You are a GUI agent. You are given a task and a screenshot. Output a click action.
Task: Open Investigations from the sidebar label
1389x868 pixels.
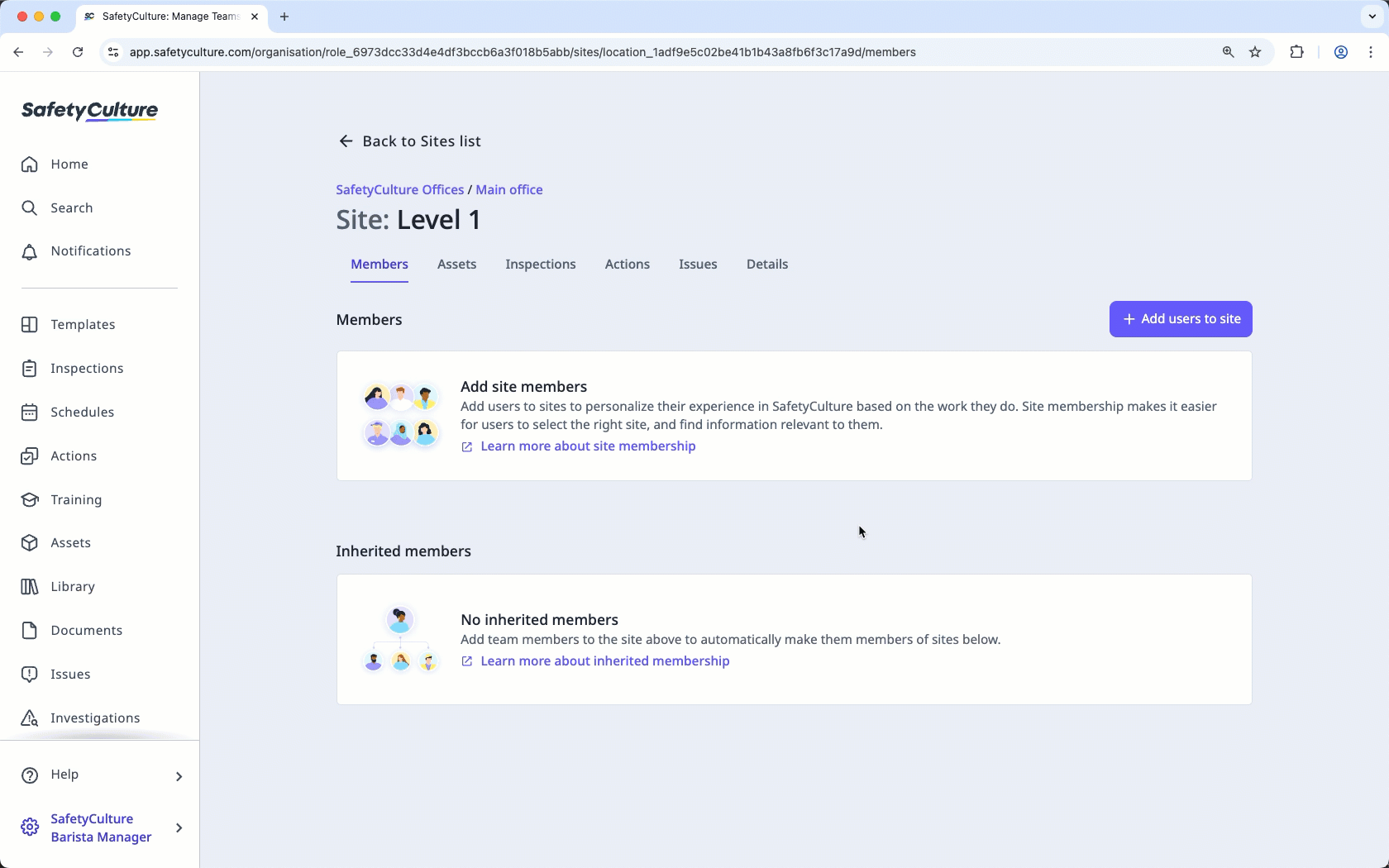click(95, 718)
